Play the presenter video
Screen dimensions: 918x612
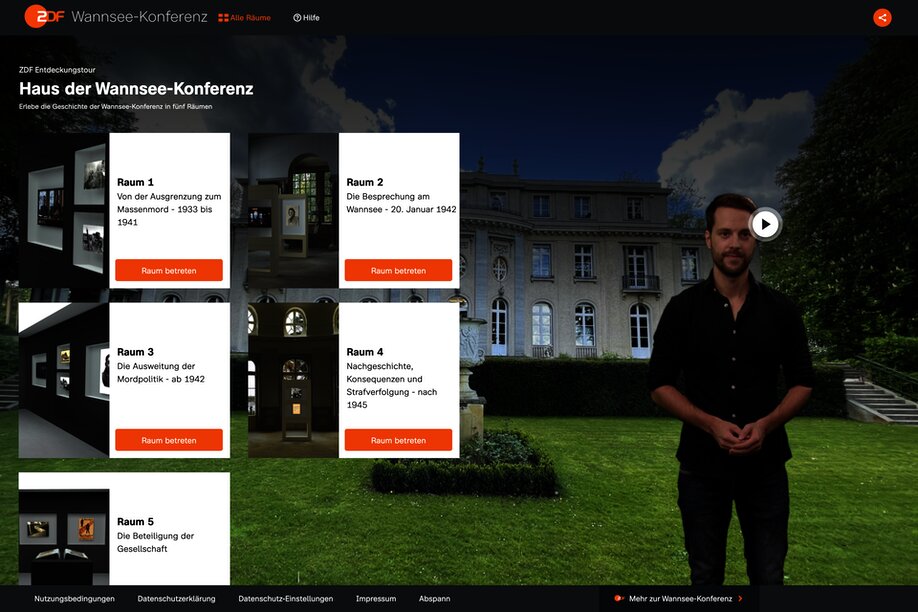point(765,224)
